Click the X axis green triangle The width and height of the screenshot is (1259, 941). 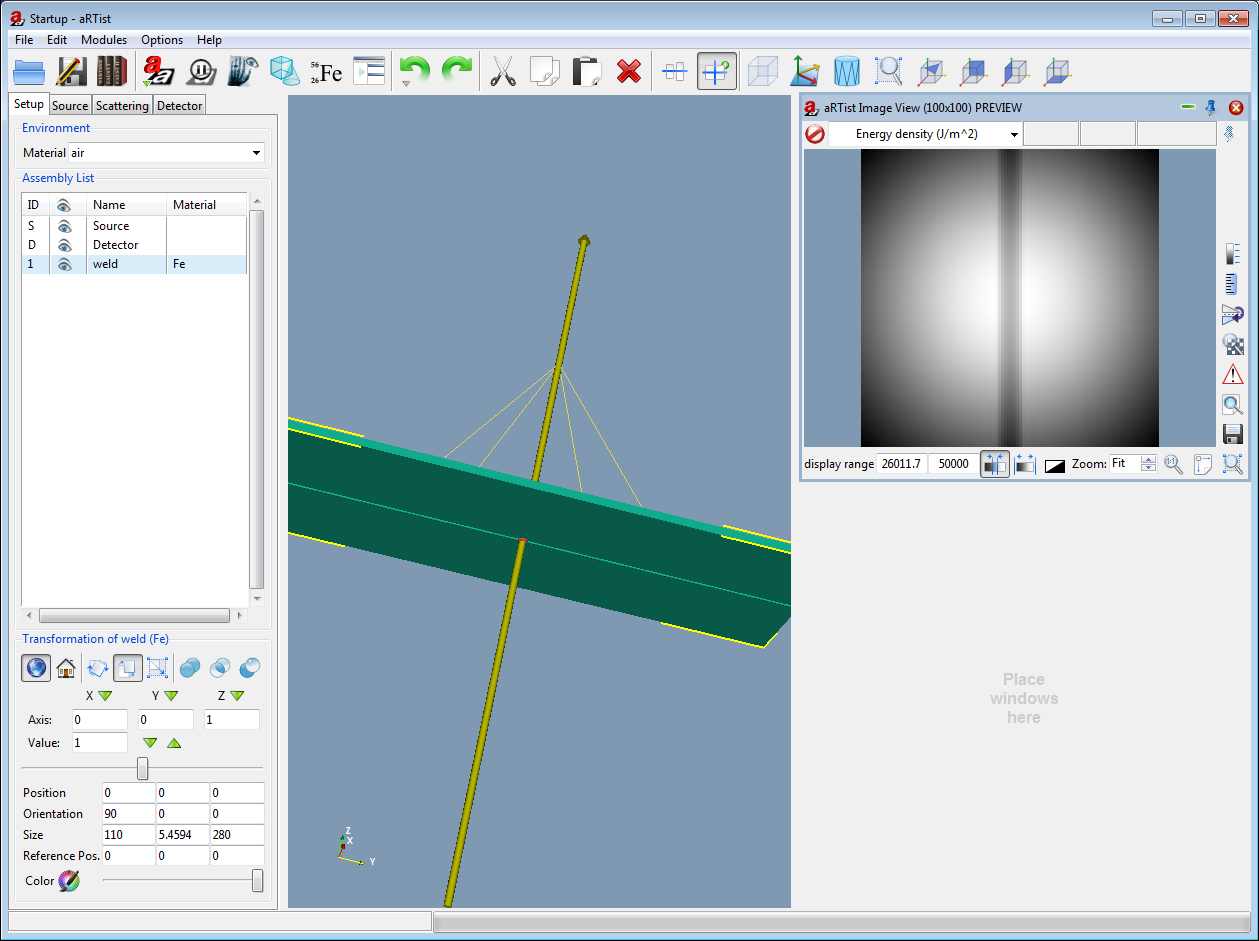[105, 696]
